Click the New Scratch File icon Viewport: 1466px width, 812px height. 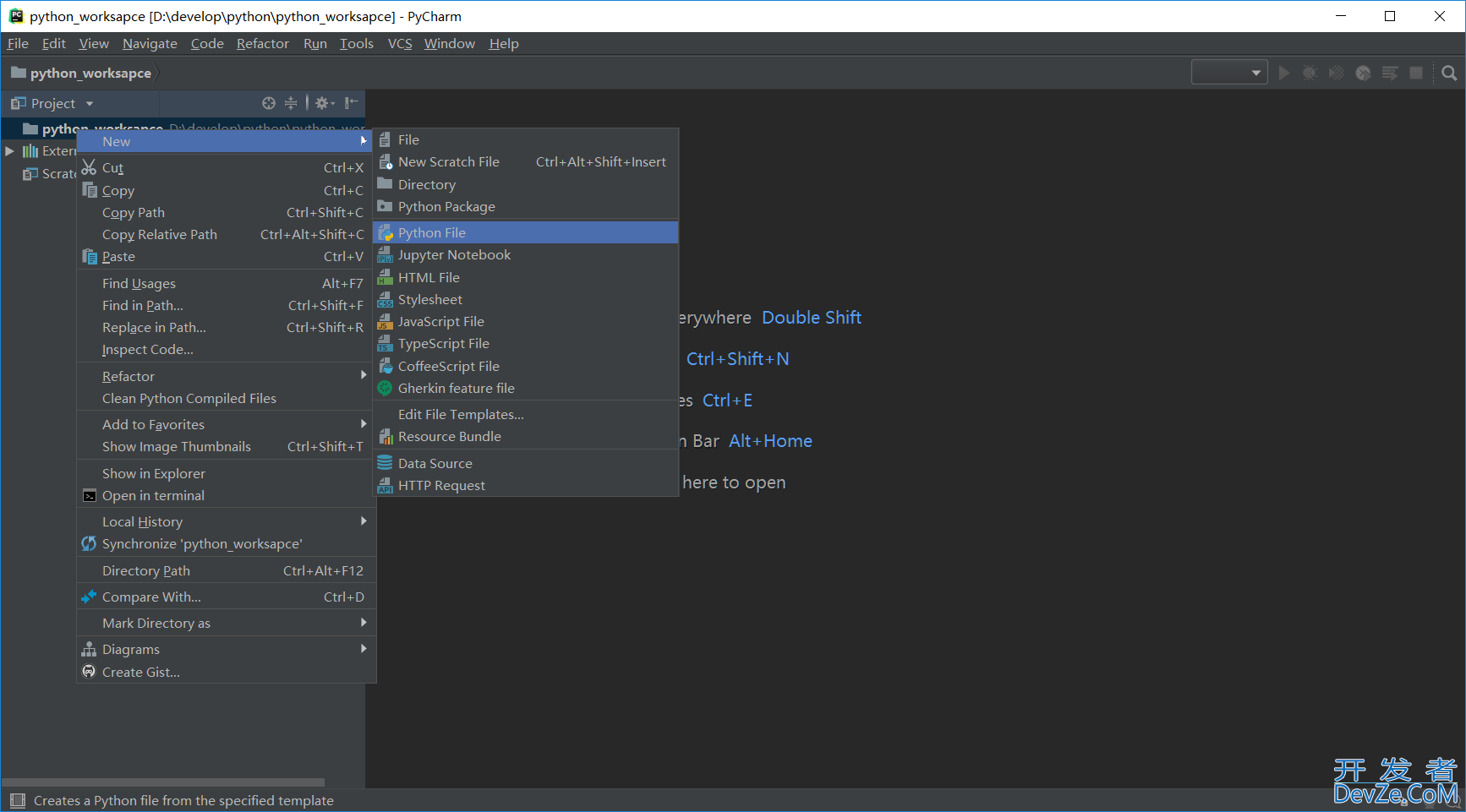click(385, 161)
